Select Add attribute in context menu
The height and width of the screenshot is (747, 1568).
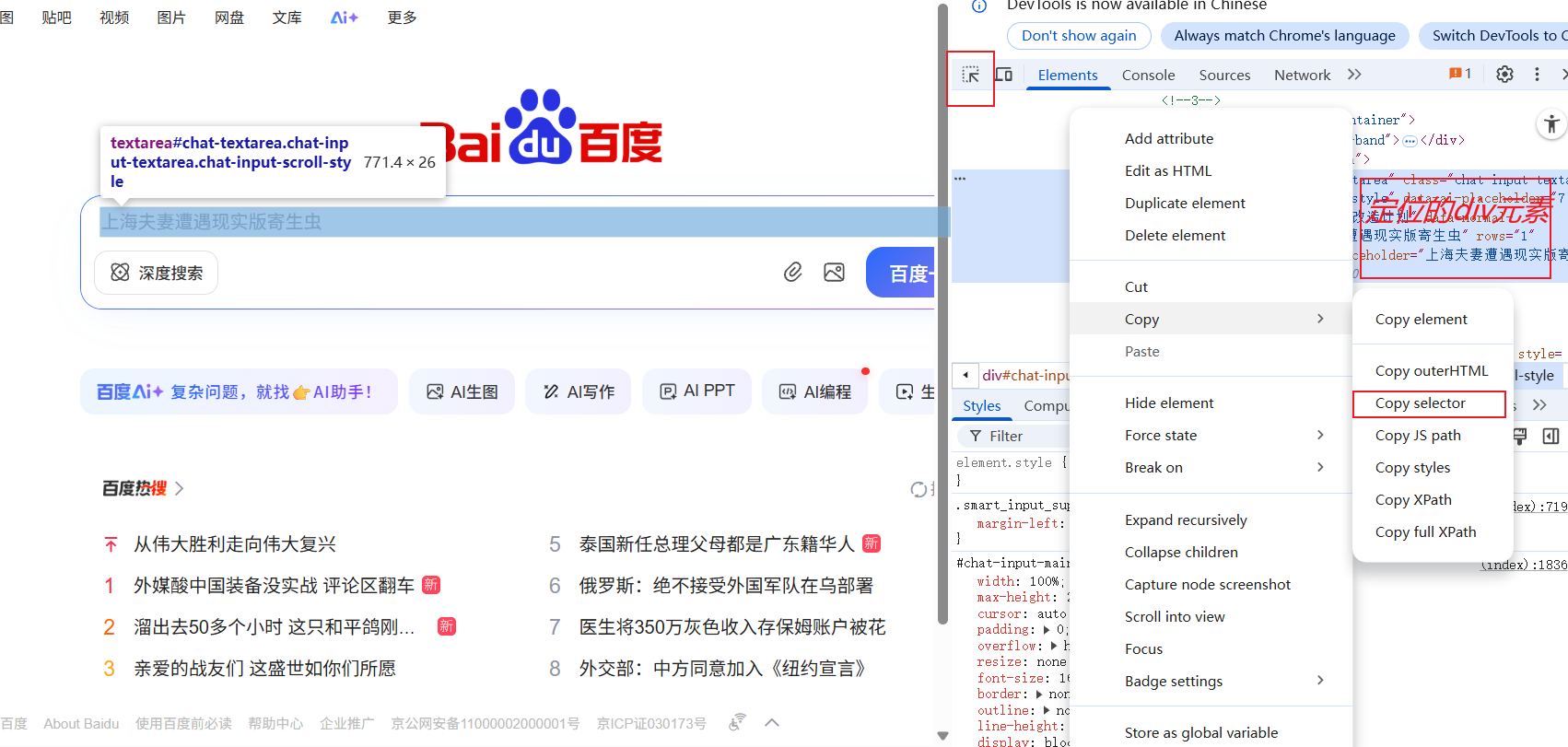point(1211,139)
